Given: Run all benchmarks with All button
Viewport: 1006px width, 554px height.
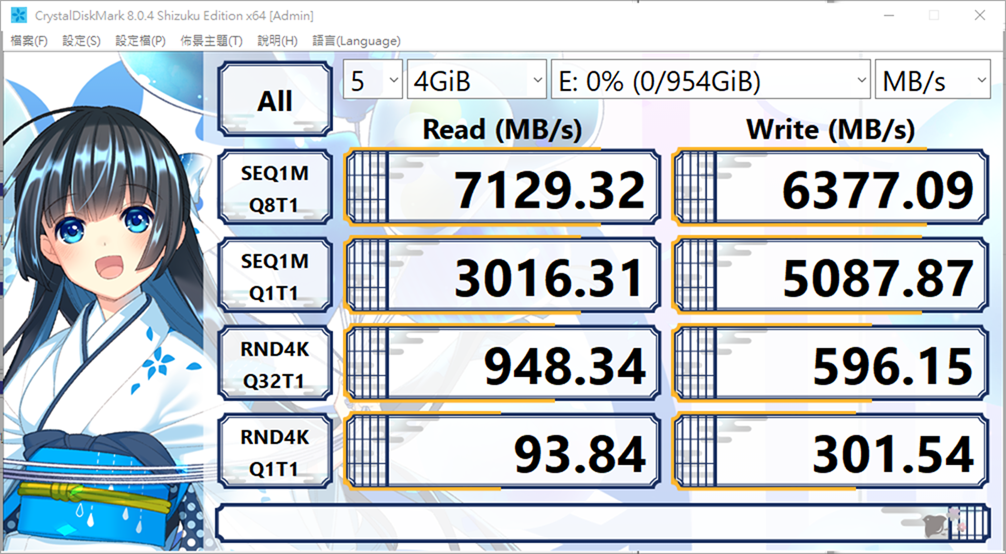Looking at the screenshot, I should tap(275, 100).
